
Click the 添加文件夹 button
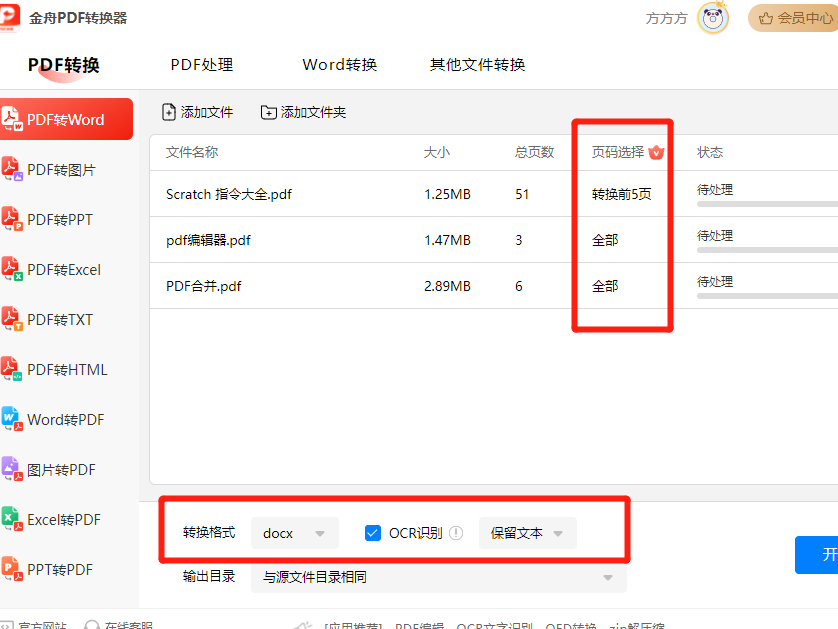click(x=303, y=112)
